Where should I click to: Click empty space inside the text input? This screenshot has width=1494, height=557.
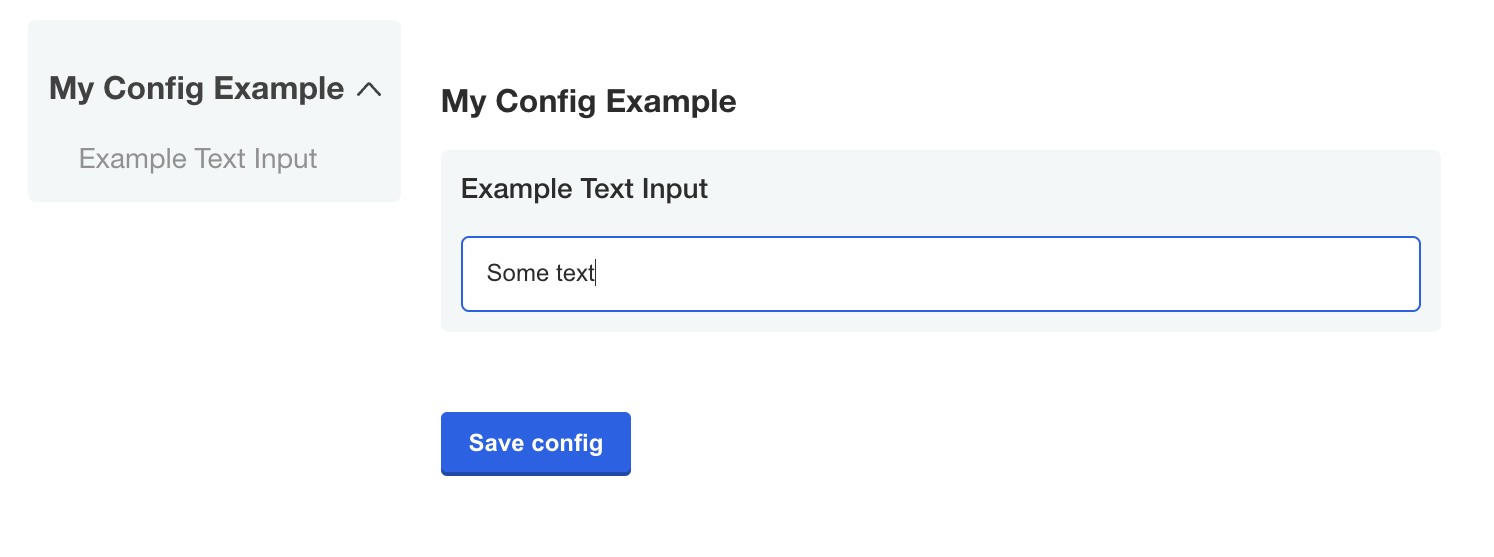[x=1000, y=274]
